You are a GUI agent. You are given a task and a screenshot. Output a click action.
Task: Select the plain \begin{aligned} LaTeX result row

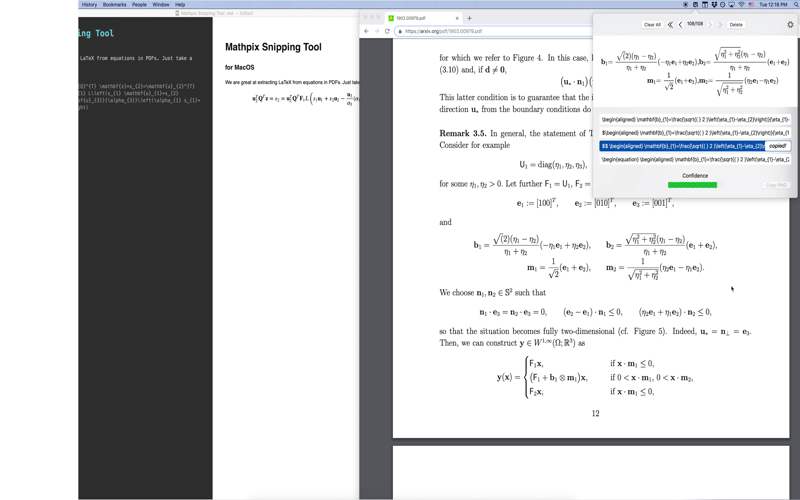695,119
